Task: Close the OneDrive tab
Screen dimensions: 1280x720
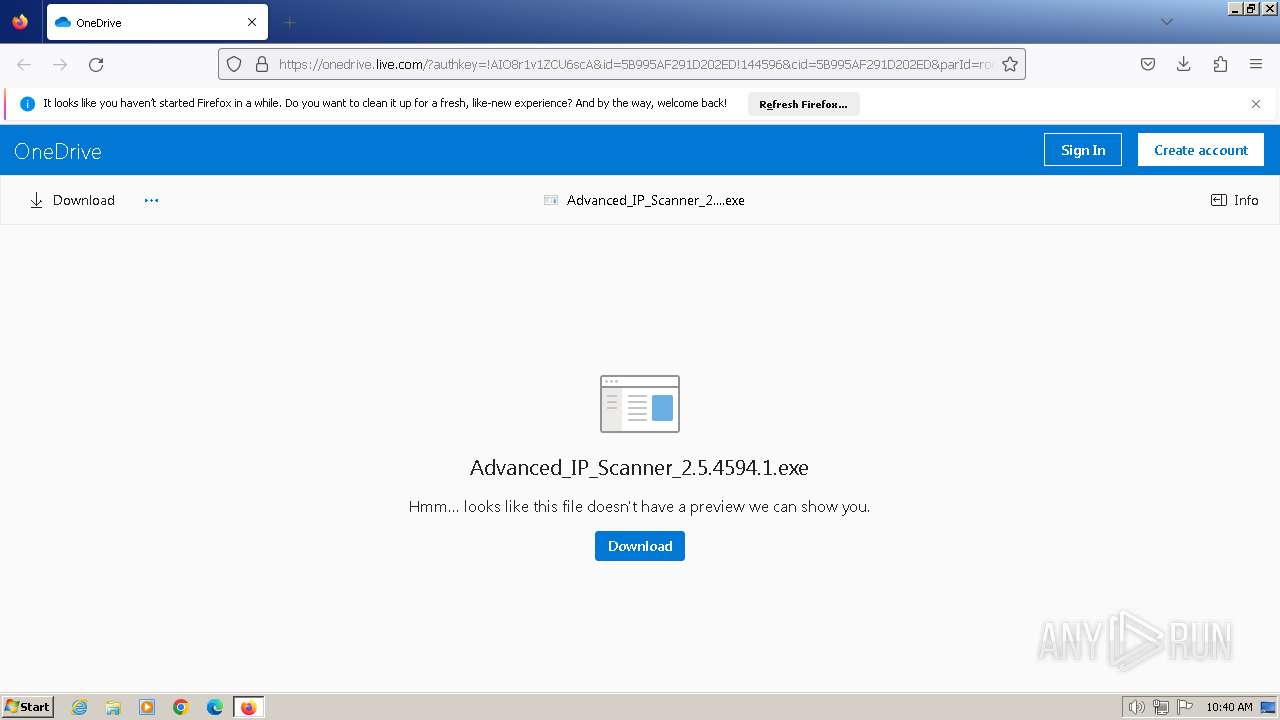Action: (252, 22)
